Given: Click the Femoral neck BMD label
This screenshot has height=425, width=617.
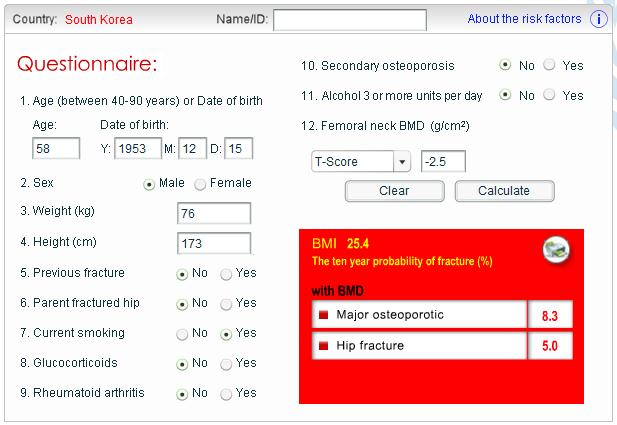Looking at the screenshot, I should point(385,126).
